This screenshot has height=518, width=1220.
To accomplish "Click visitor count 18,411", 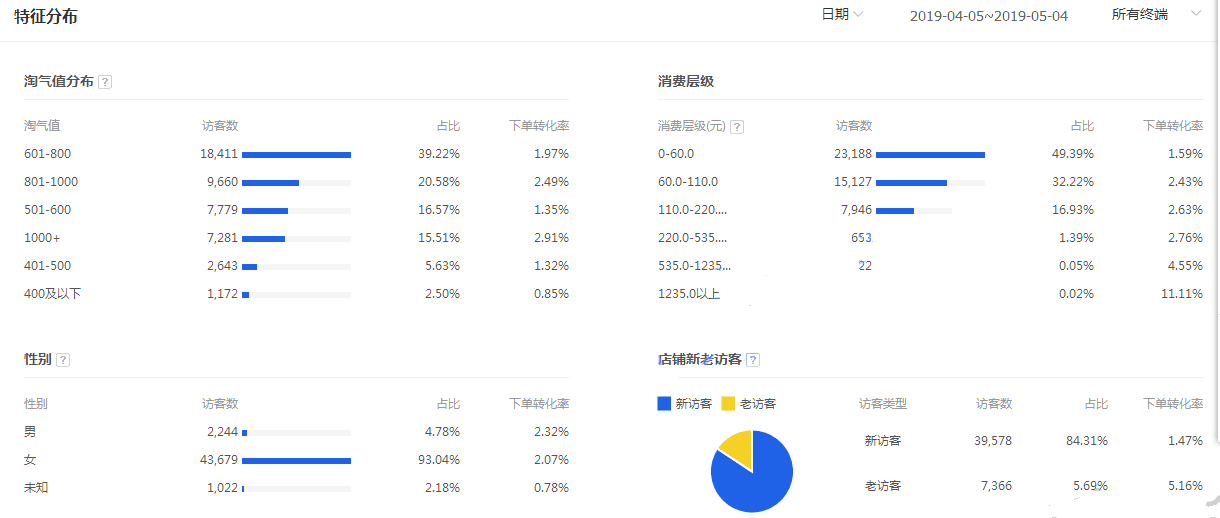I will pos(219,154).
